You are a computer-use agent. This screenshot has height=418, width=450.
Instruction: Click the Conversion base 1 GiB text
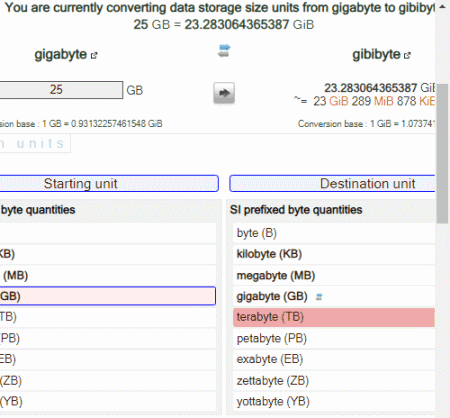[366, 124]
